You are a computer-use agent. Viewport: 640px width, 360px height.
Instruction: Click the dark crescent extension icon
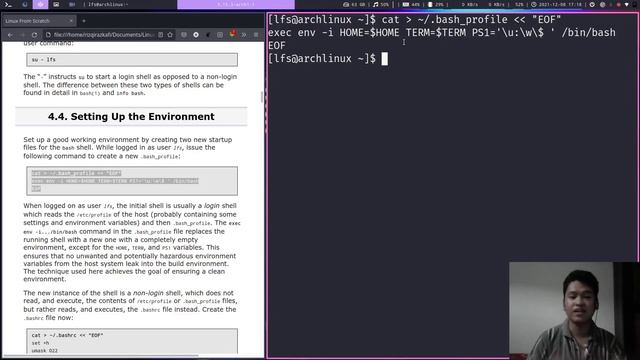pos(208,35)
